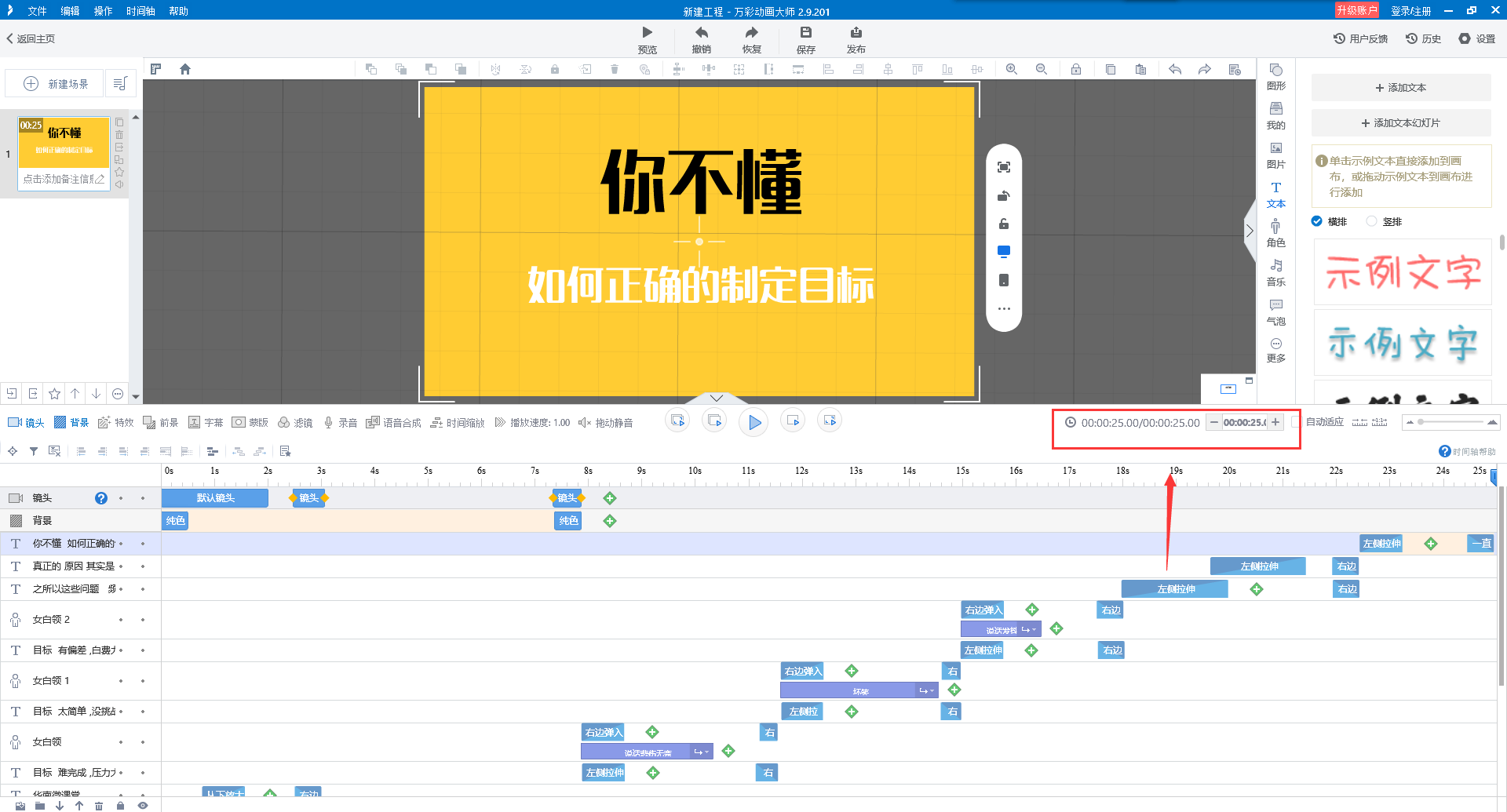
Task: Open Speech synthesis (语音合成) tool
Action: (393, 423)
